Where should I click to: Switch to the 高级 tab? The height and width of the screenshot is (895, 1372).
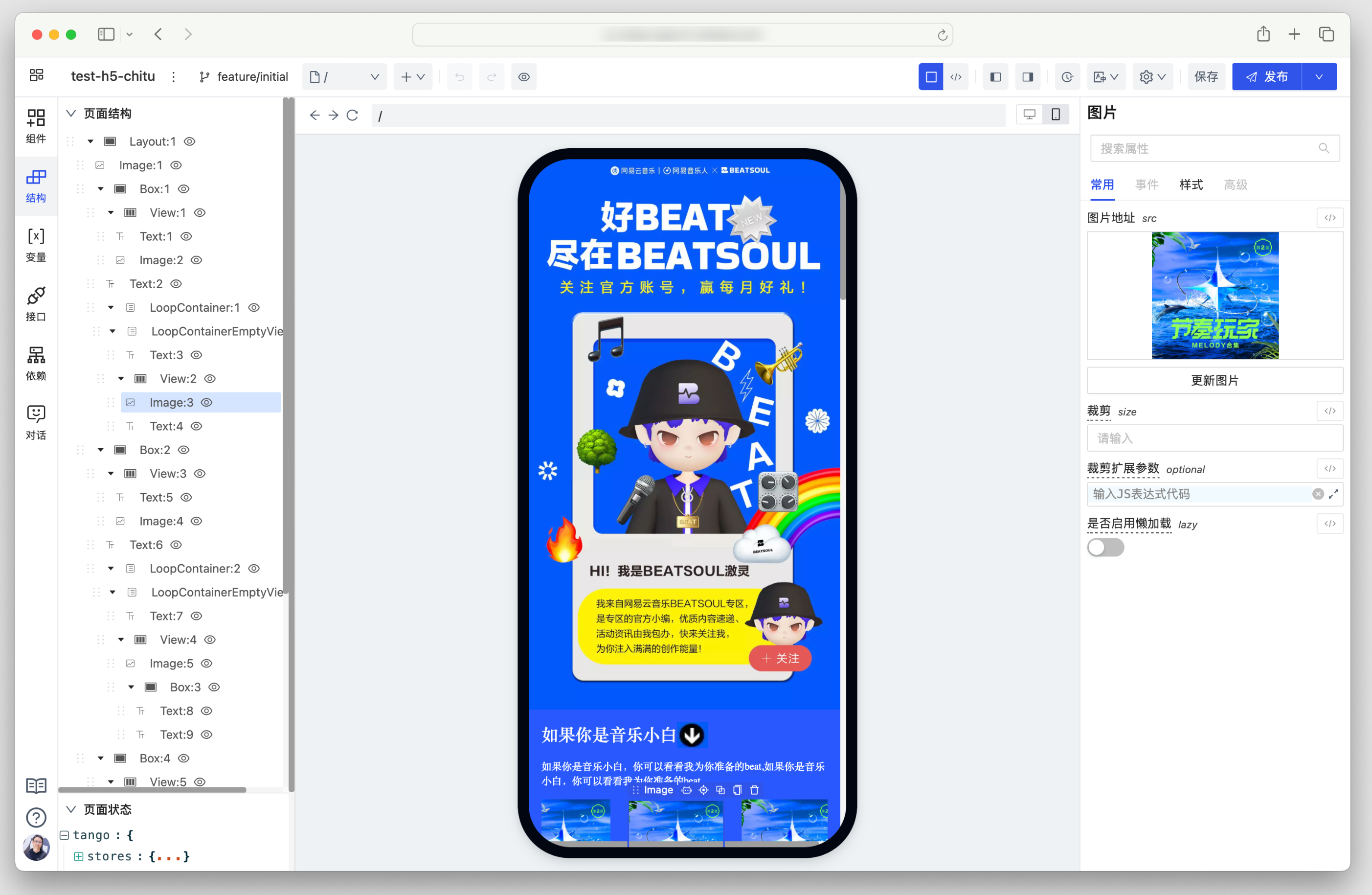pos(1236,184)
